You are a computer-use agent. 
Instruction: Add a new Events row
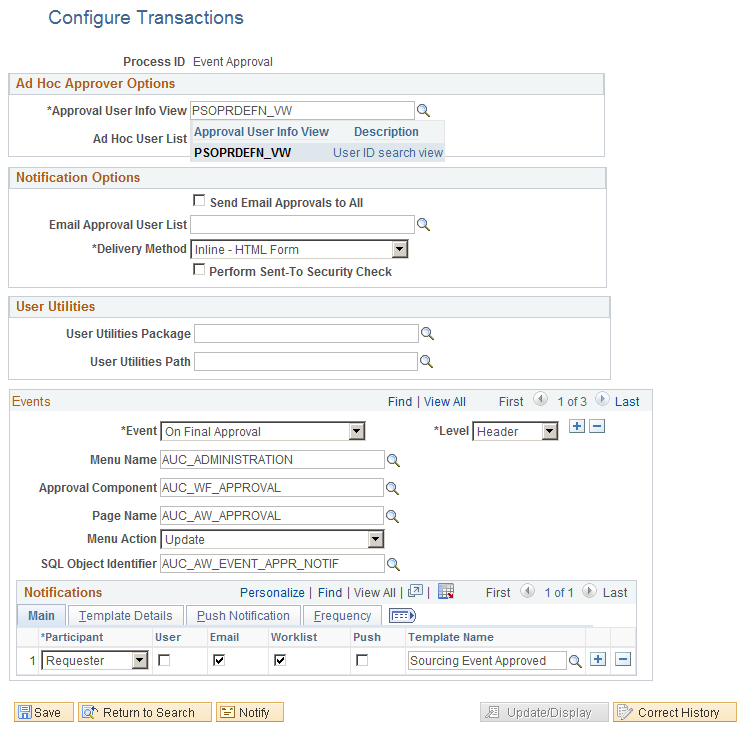577,426
